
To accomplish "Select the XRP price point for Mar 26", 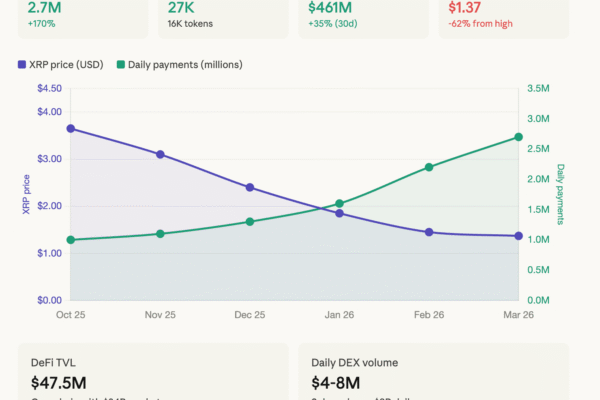I will tap(518, 236).
